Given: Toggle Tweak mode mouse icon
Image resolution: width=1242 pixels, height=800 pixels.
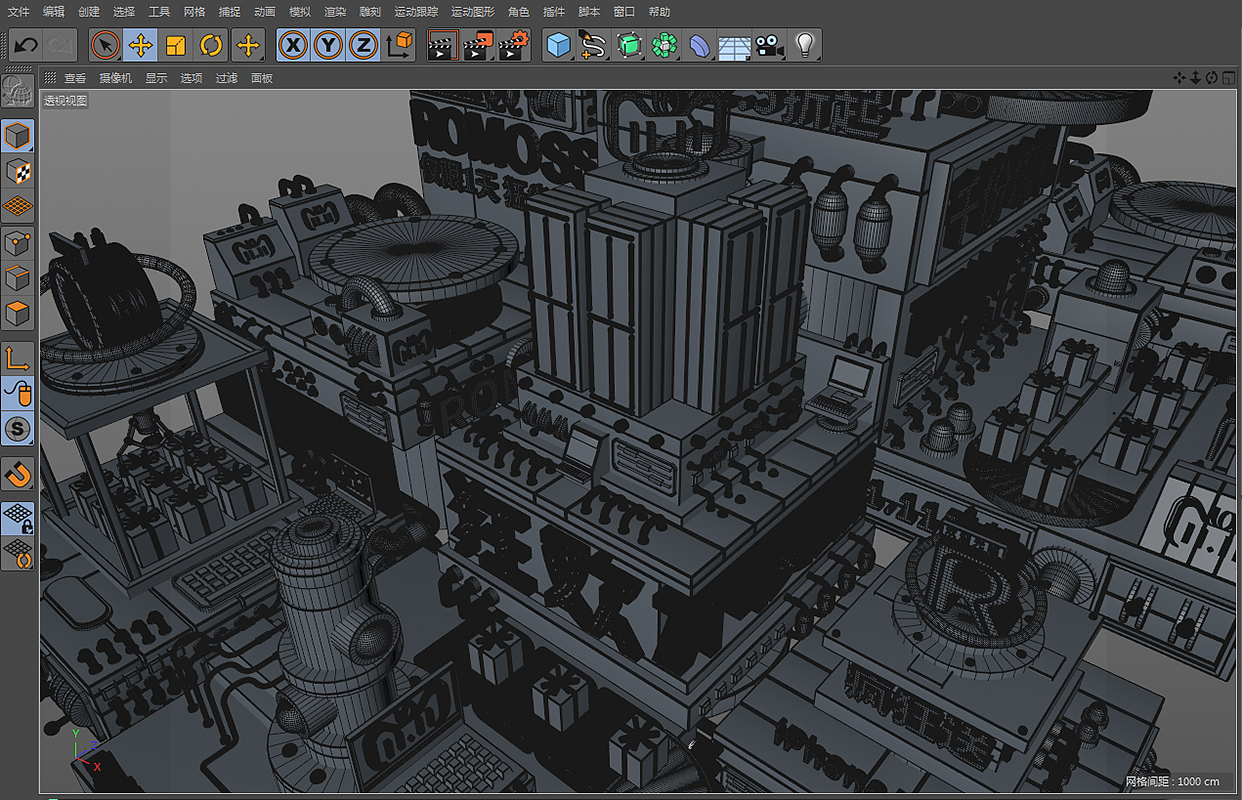Looking at the screenshot, I should [17, 393].
